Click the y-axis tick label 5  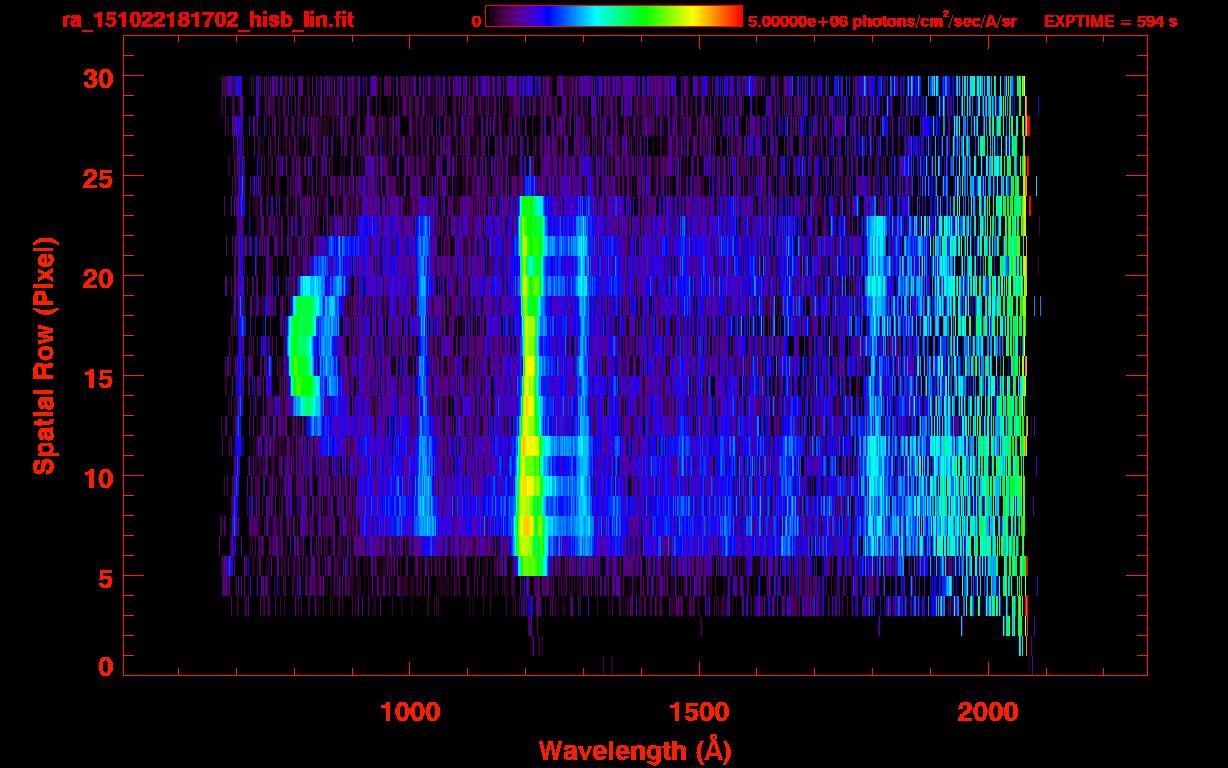(105, 577)
